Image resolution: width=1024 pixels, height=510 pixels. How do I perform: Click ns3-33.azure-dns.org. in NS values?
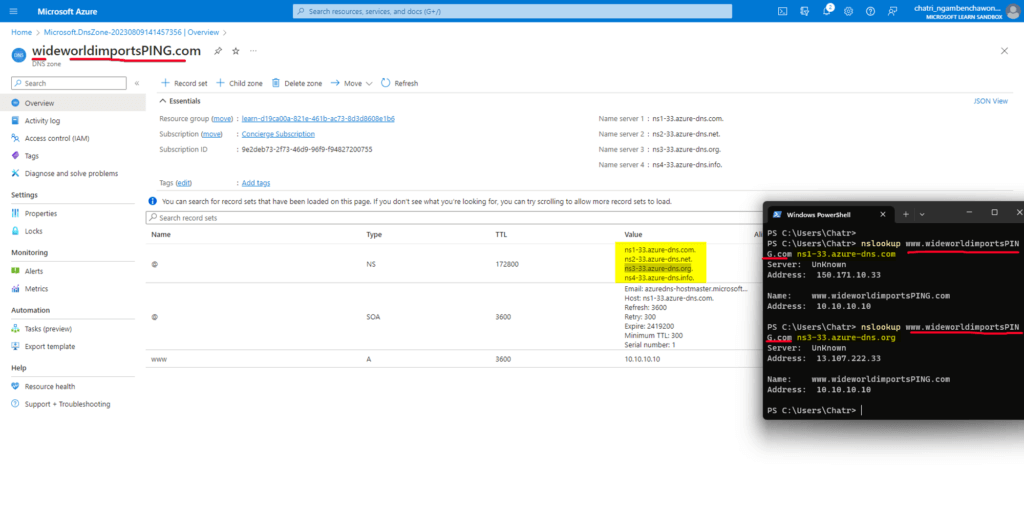coord(658,268)
